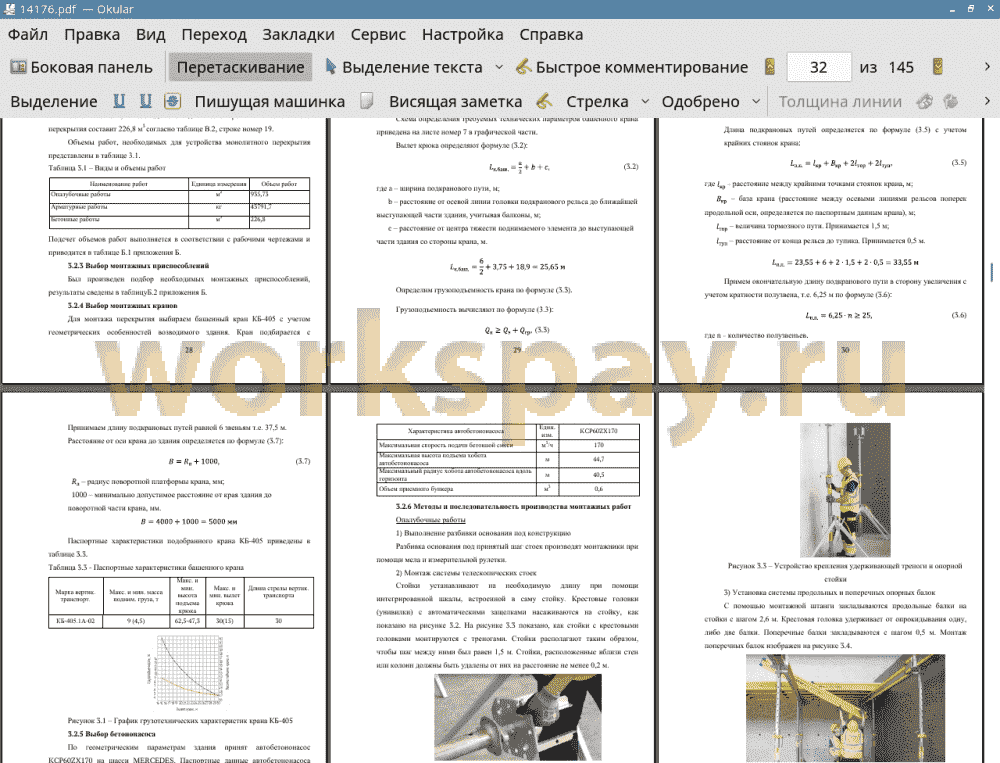Go to next page using the arrow icon
The width and height of the screenshot is (1000, 763).
click(938, 67)
